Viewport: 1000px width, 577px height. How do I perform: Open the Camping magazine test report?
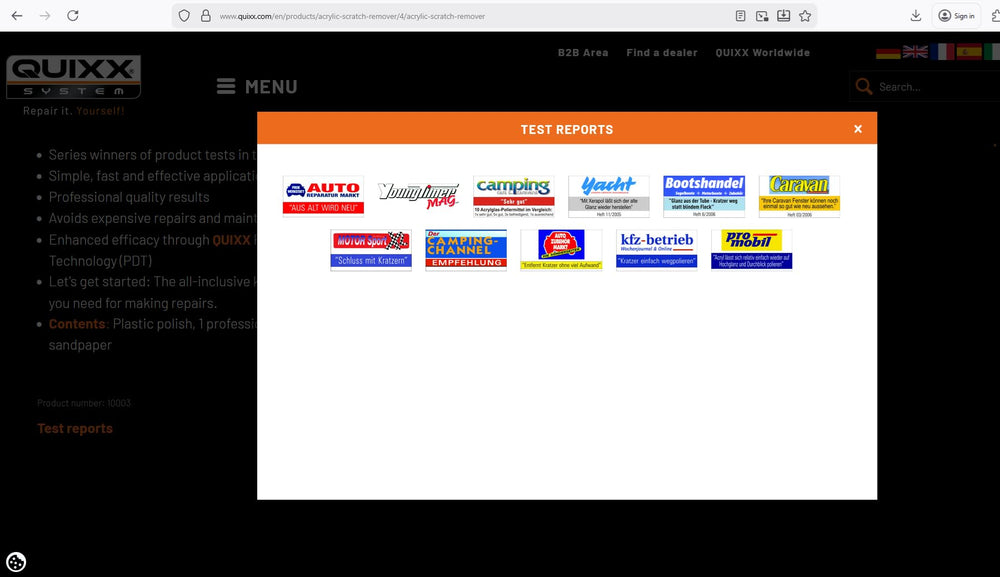(513, 196)
